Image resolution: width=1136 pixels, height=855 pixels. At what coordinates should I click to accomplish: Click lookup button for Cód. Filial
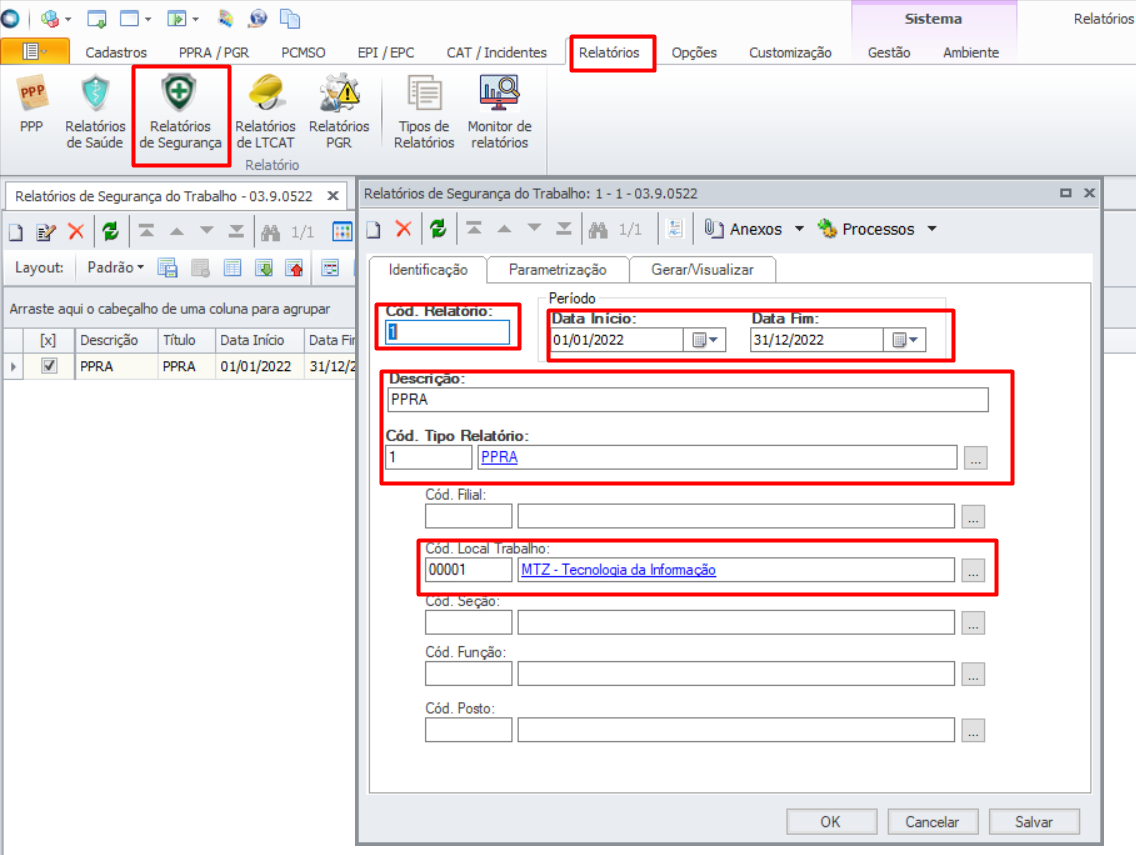pos(973,517)
